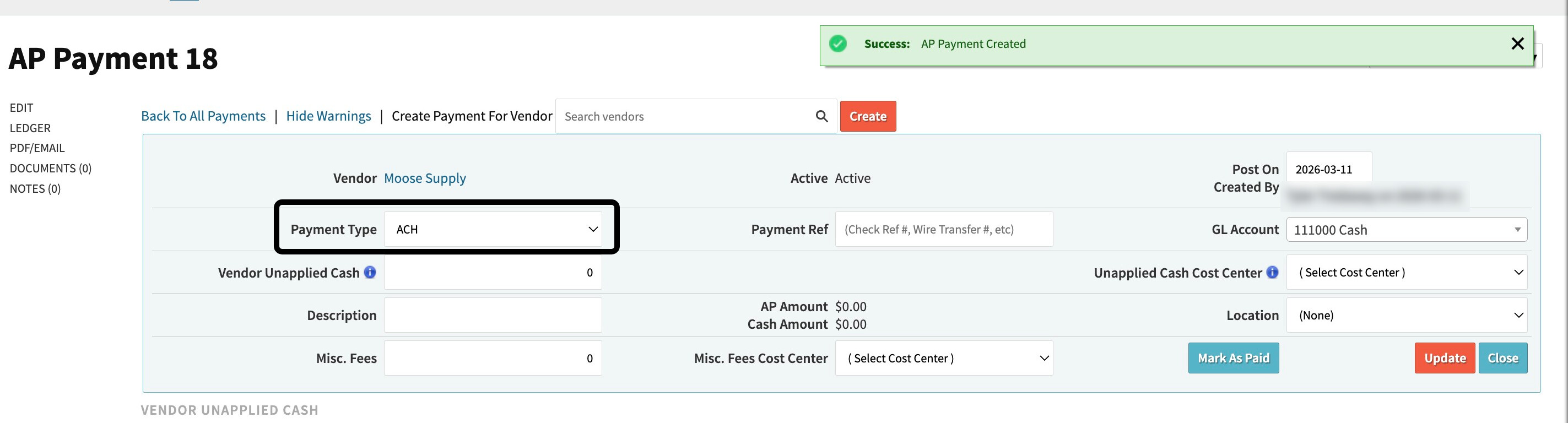Click the green success checkmark icon
The width and height of the screenshot is (1568, 423).
pos(838,44)
